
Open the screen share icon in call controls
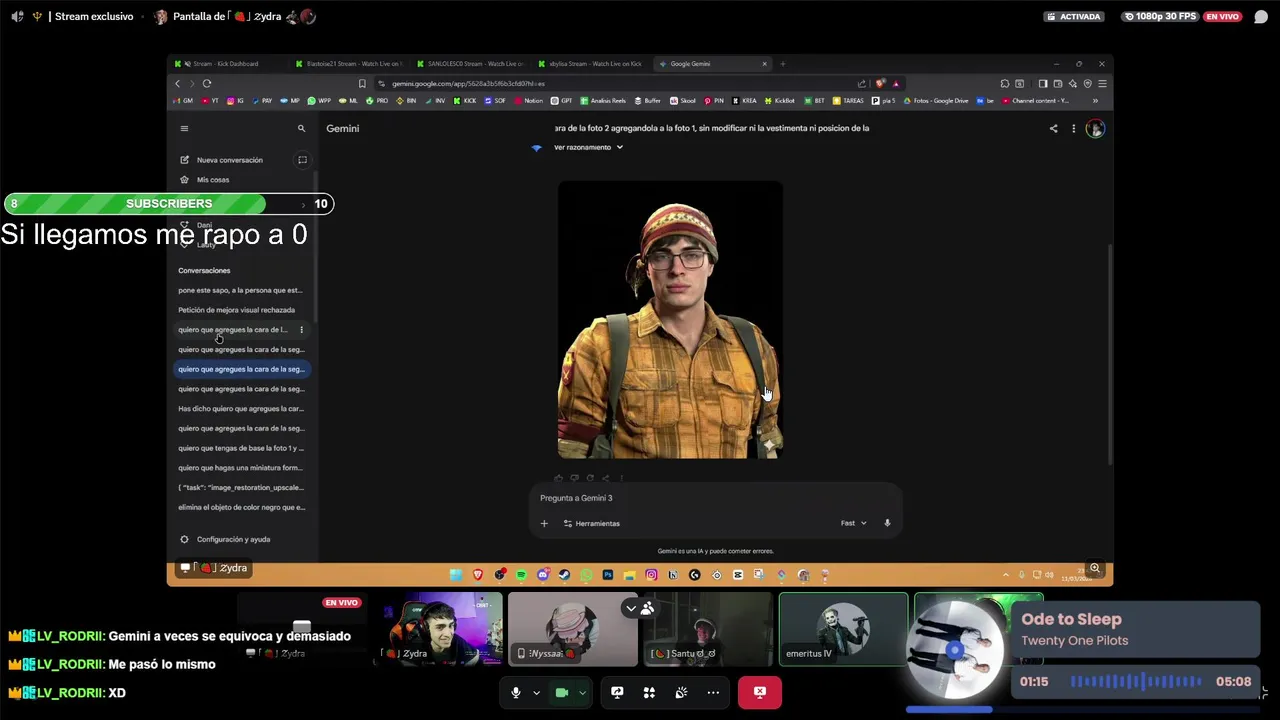point(617,692)
